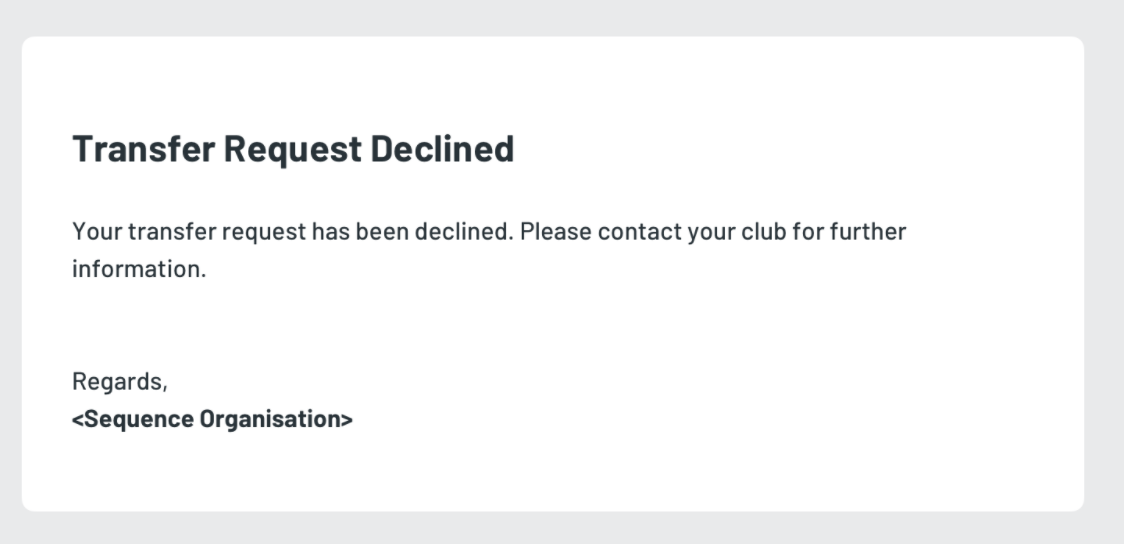Viewport: 1124px width, 544px height.
Task: Click the <Sequence Organisation> signature
Action: [212, 419]
